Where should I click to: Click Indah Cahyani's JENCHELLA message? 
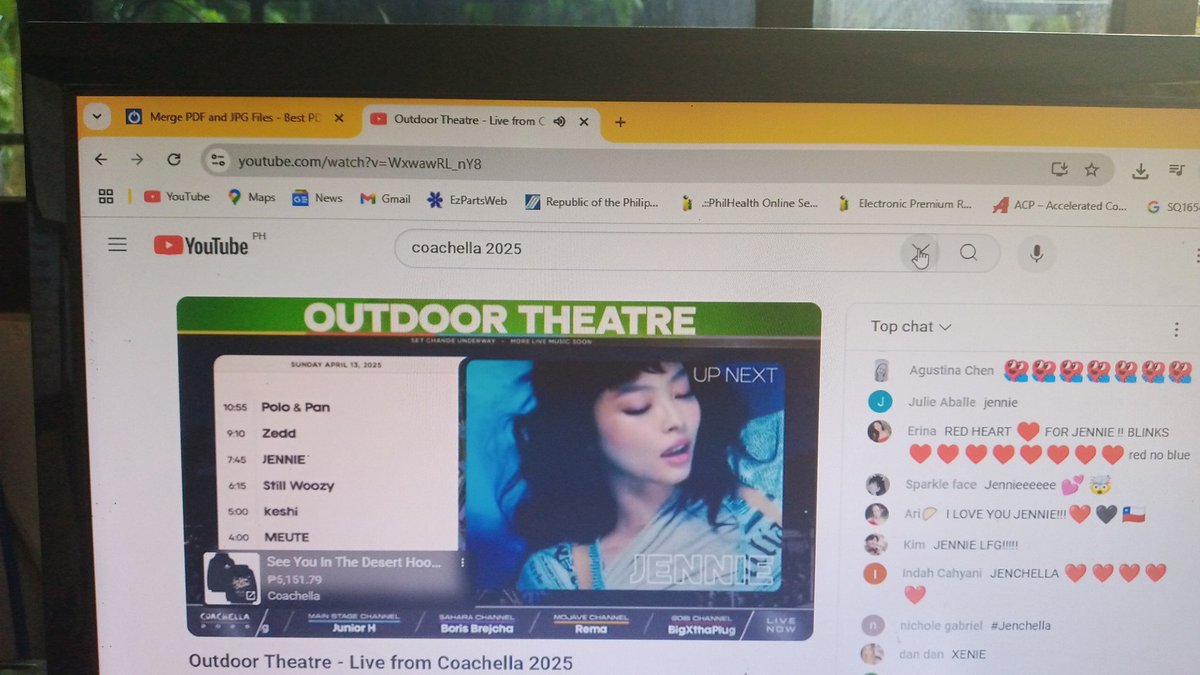[x=1035, y=584]
